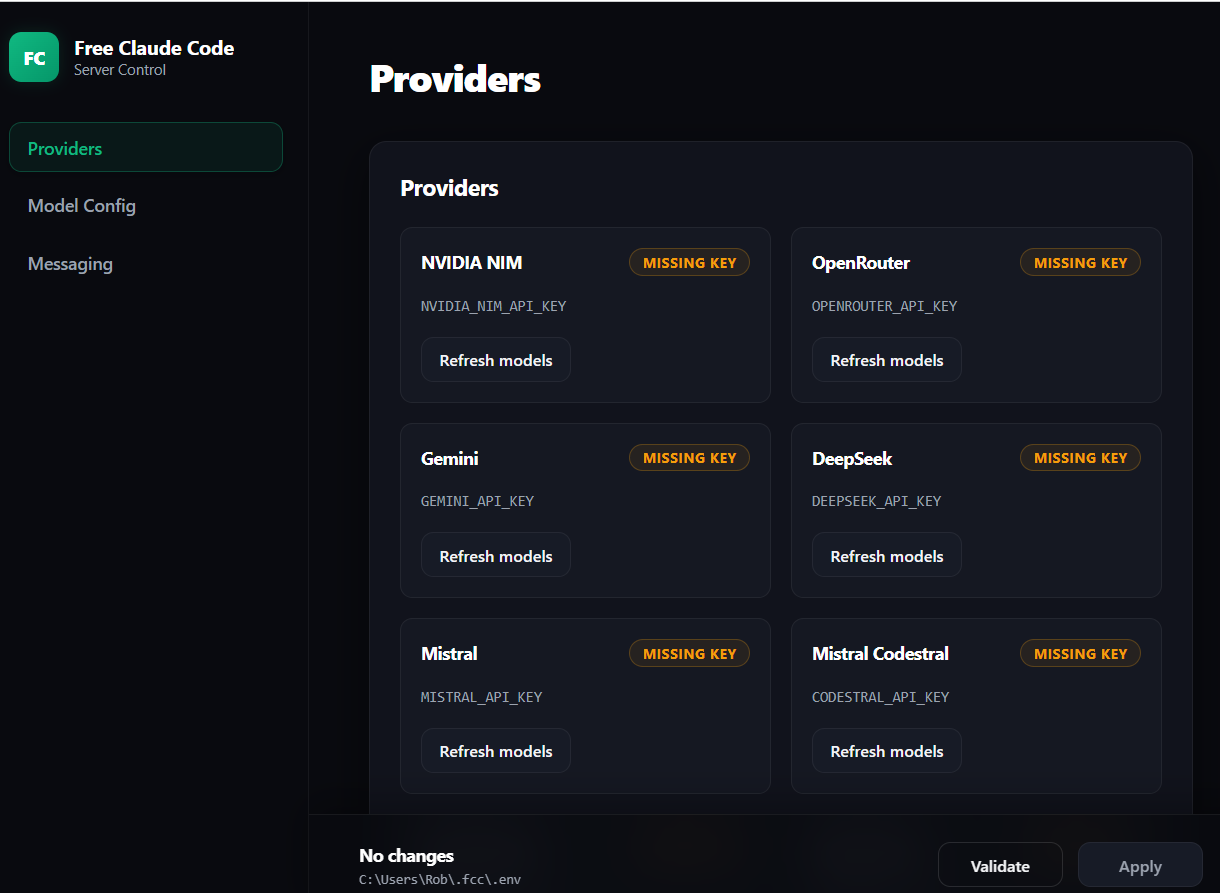The width and height of the screenshot is (1220, 893).
Task: Click Gemini's MISSING KEY badge
Action: coord(689,457)
